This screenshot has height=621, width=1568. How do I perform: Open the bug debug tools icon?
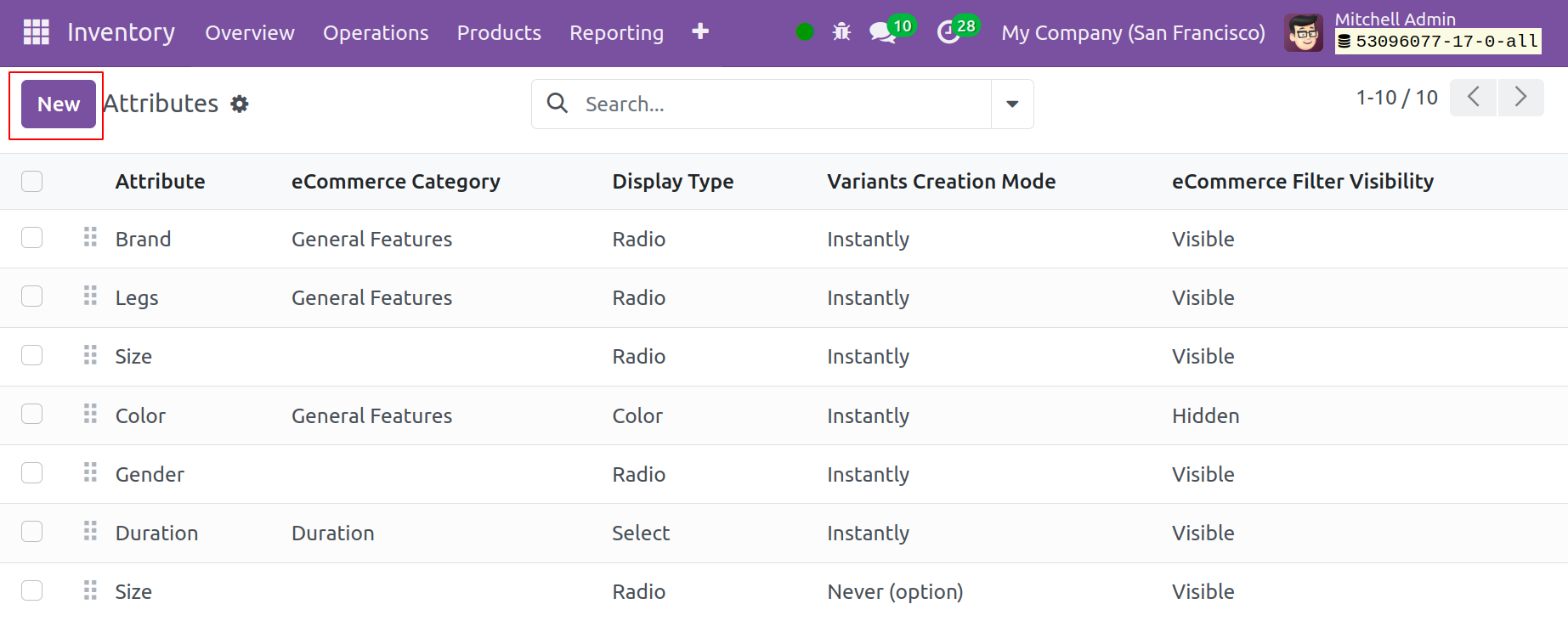[x=841, y=32]
